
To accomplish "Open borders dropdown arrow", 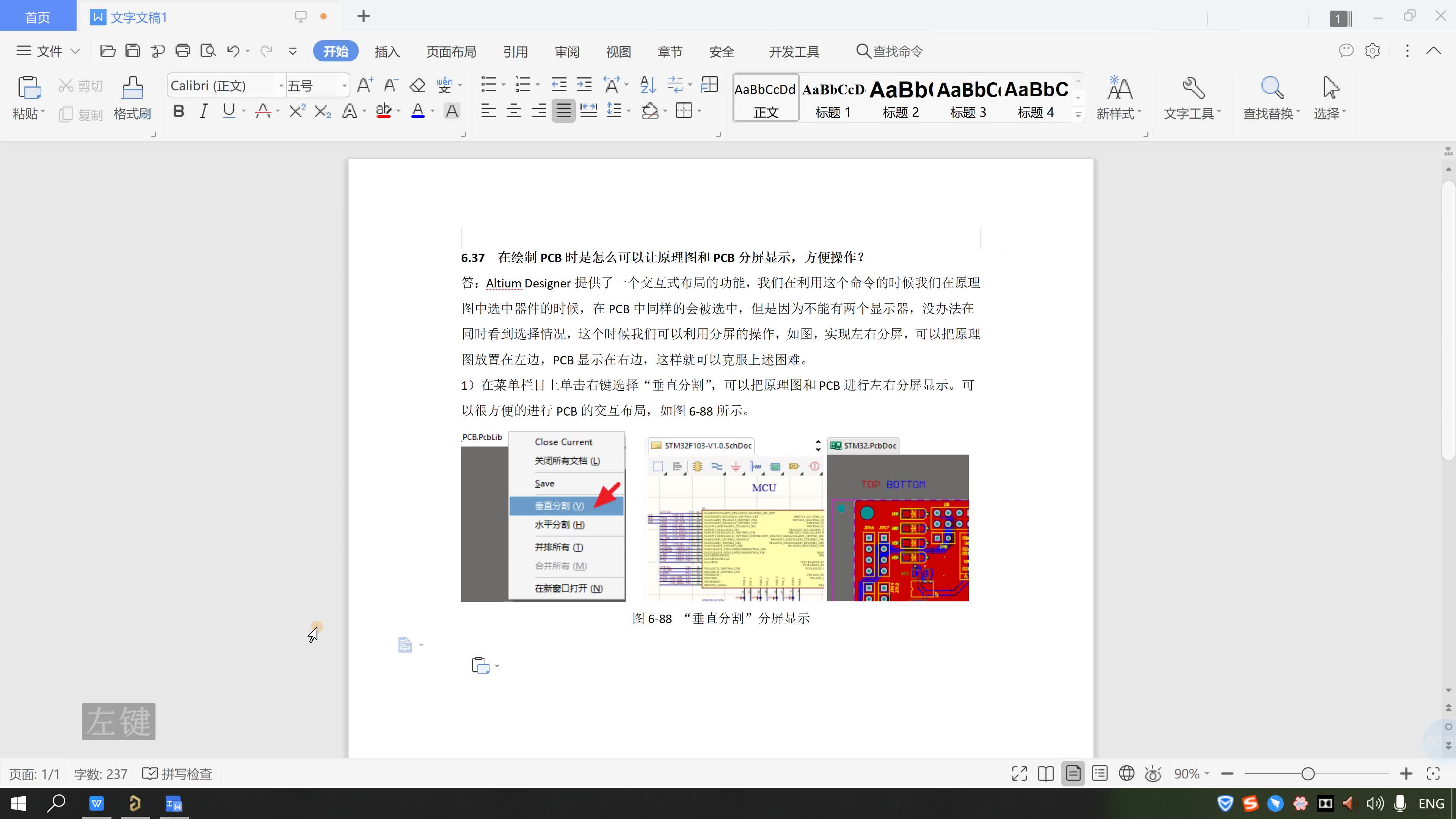I will coord(700,111).
